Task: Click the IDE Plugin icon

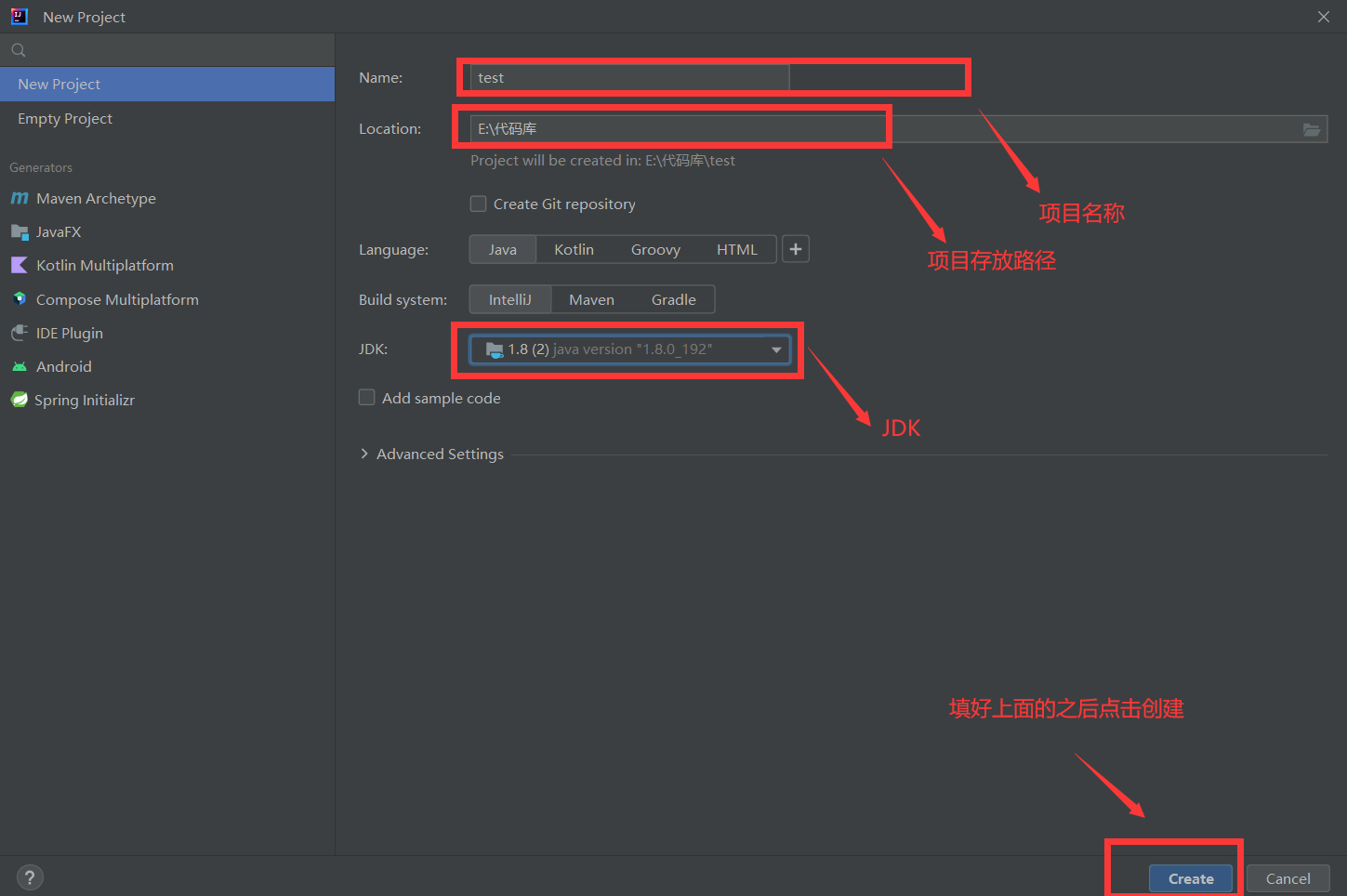Action: click(20, 333)
